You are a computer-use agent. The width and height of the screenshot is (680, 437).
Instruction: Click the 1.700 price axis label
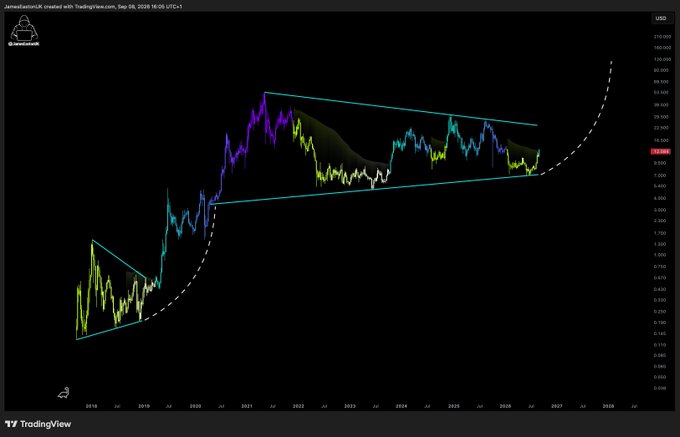pos(661,233)
